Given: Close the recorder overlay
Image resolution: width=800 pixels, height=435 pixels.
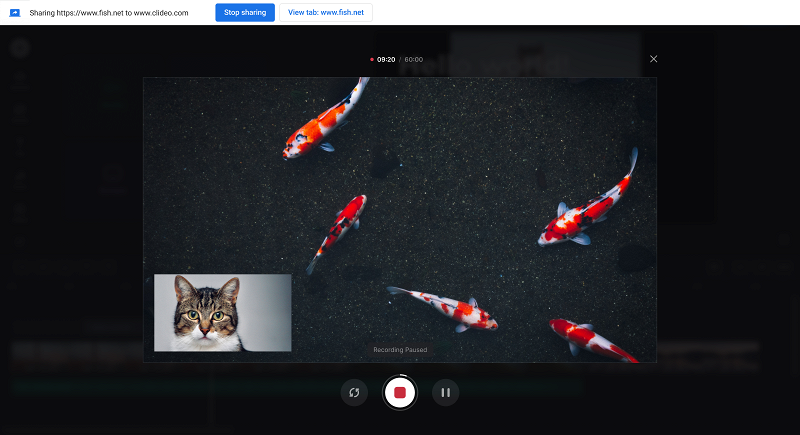Looking at the screenshot, I should (x=654, y=59).
